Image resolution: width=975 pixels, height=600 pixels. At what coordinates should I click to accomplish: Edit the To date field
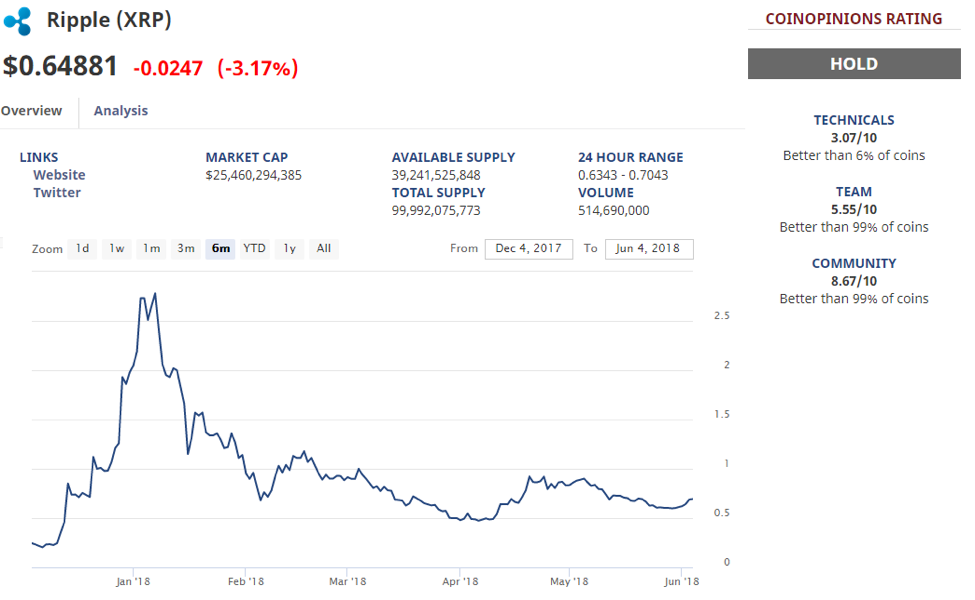tap(649, 249)
